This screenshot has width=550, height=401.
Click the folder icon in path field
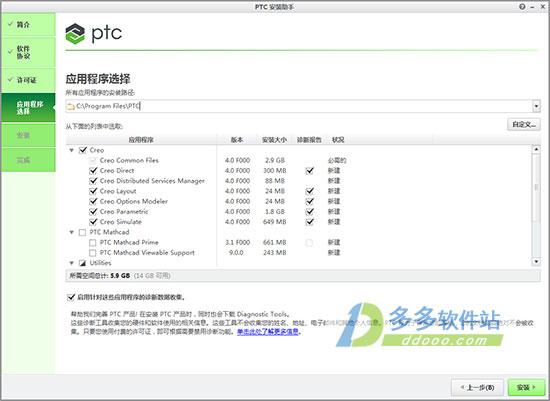[71, 106]
